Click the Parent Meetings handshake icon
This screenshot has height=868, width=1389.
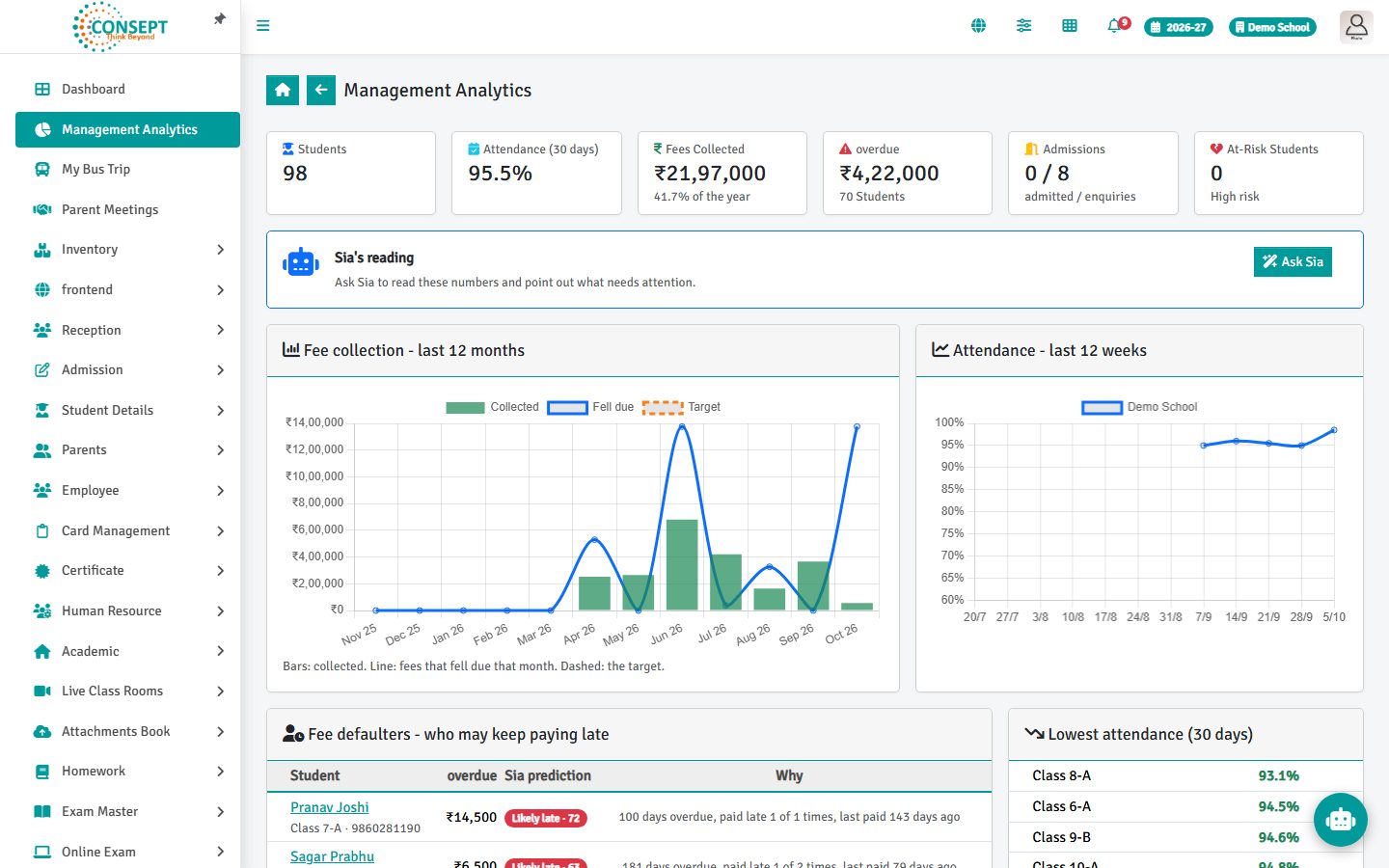click(x=42, y=209)
